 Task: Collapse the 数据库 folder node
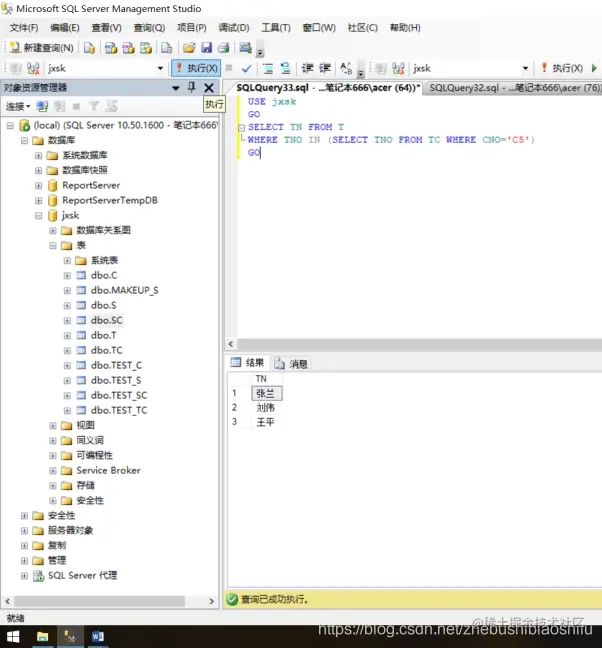24,141
